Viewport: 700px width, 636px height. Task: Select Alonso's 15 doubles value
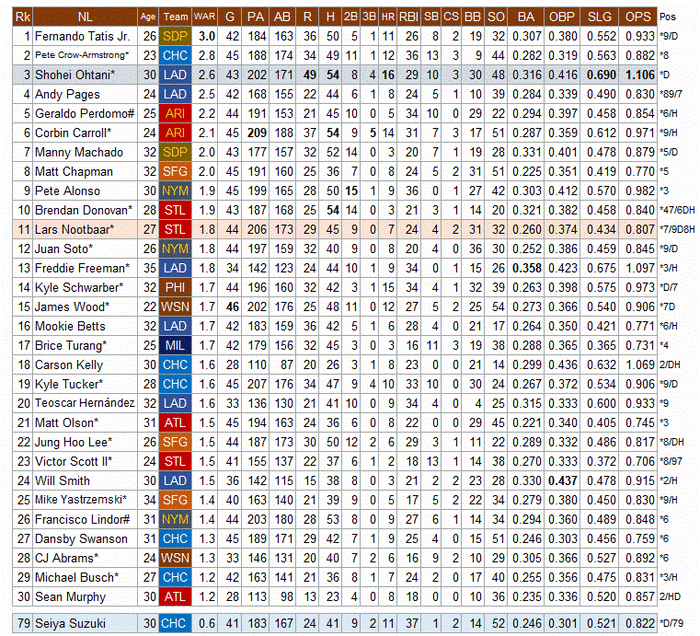click(352, 191)
